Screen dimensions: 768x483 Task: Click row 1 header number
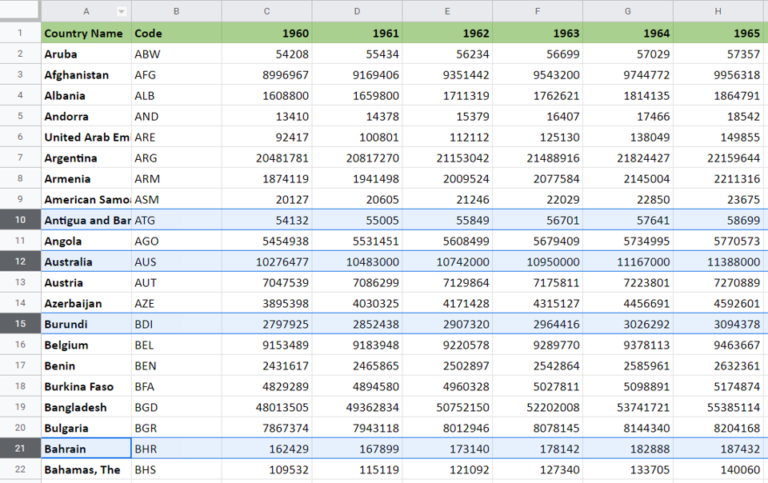click(x=20, y=33)
